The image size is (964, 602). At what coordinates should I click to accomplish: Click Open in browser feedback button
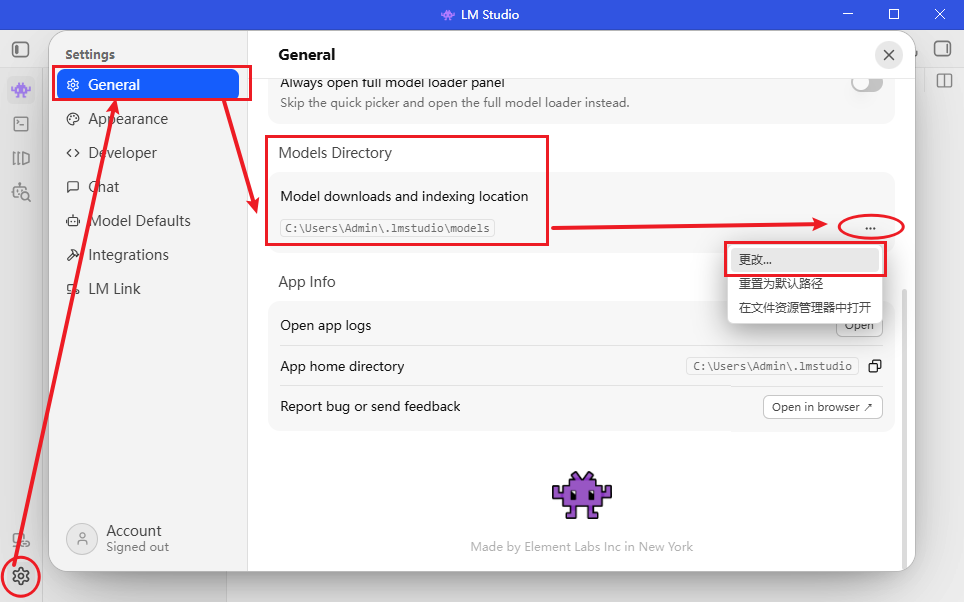(823, 407)
